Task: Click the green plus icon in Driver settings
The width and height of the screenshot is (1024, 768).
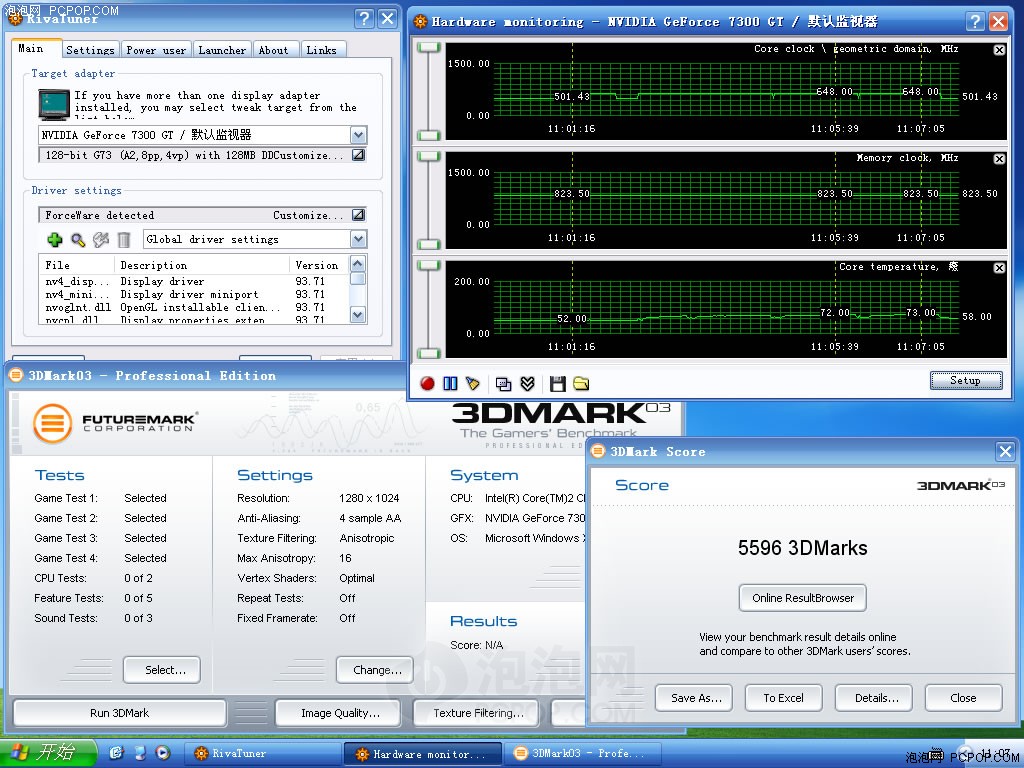Action: [x=55, y=240]
